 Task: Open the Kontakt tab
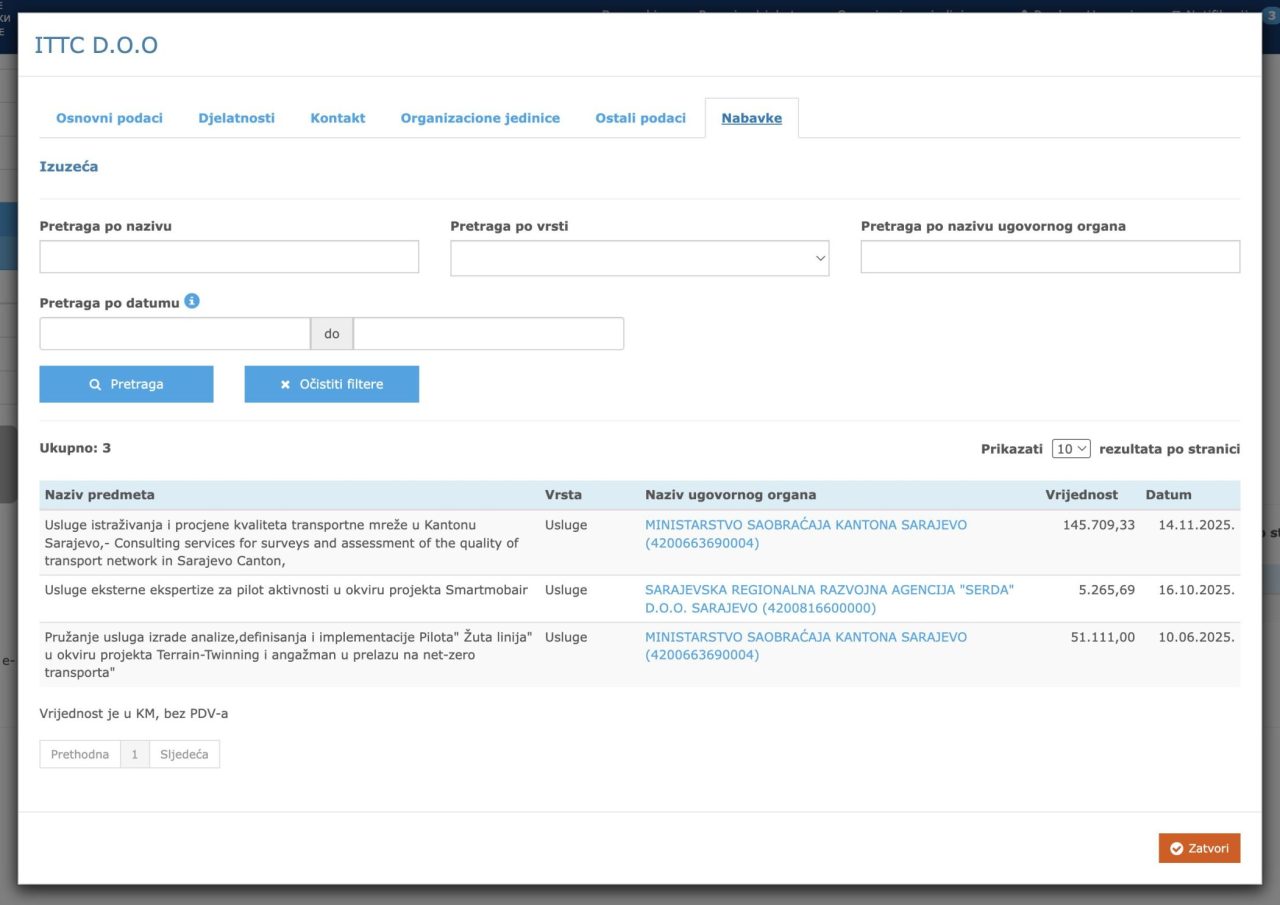337,118
